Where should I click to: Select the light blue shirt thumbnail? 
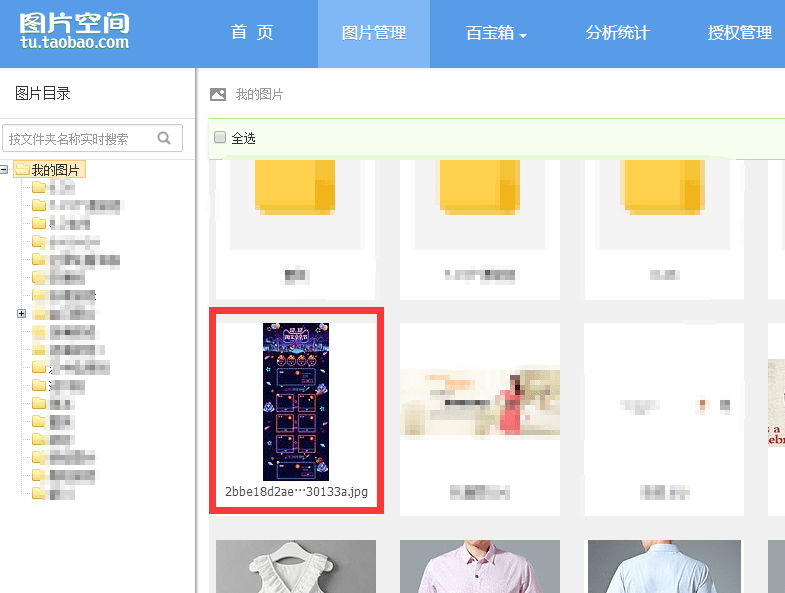664,566
